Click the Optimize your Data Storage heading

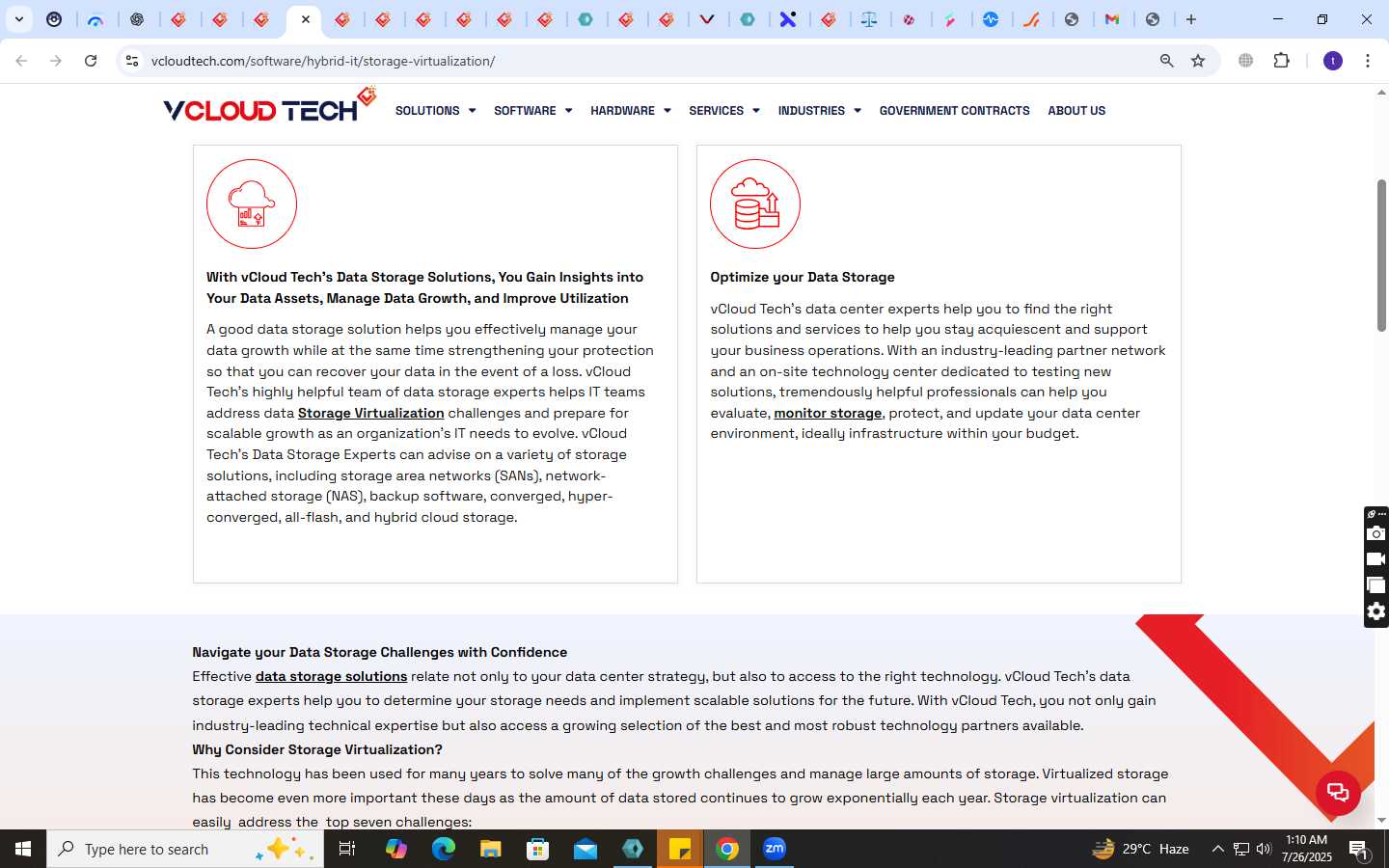(x=803, y=277)
